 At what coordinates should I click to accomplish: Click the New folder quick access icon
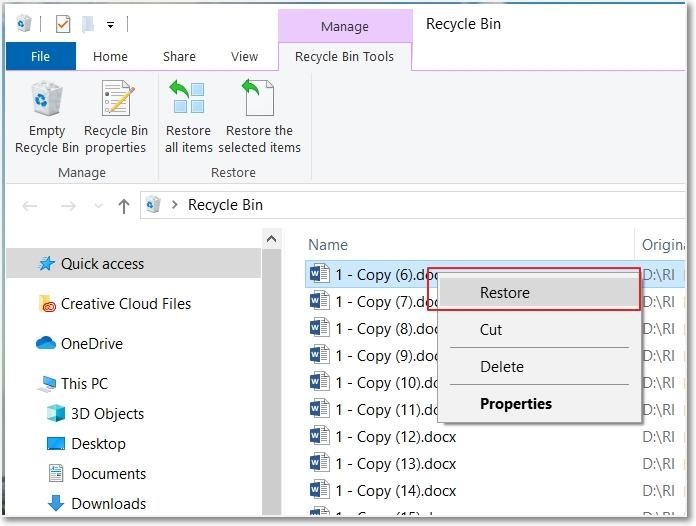(88, 24)
